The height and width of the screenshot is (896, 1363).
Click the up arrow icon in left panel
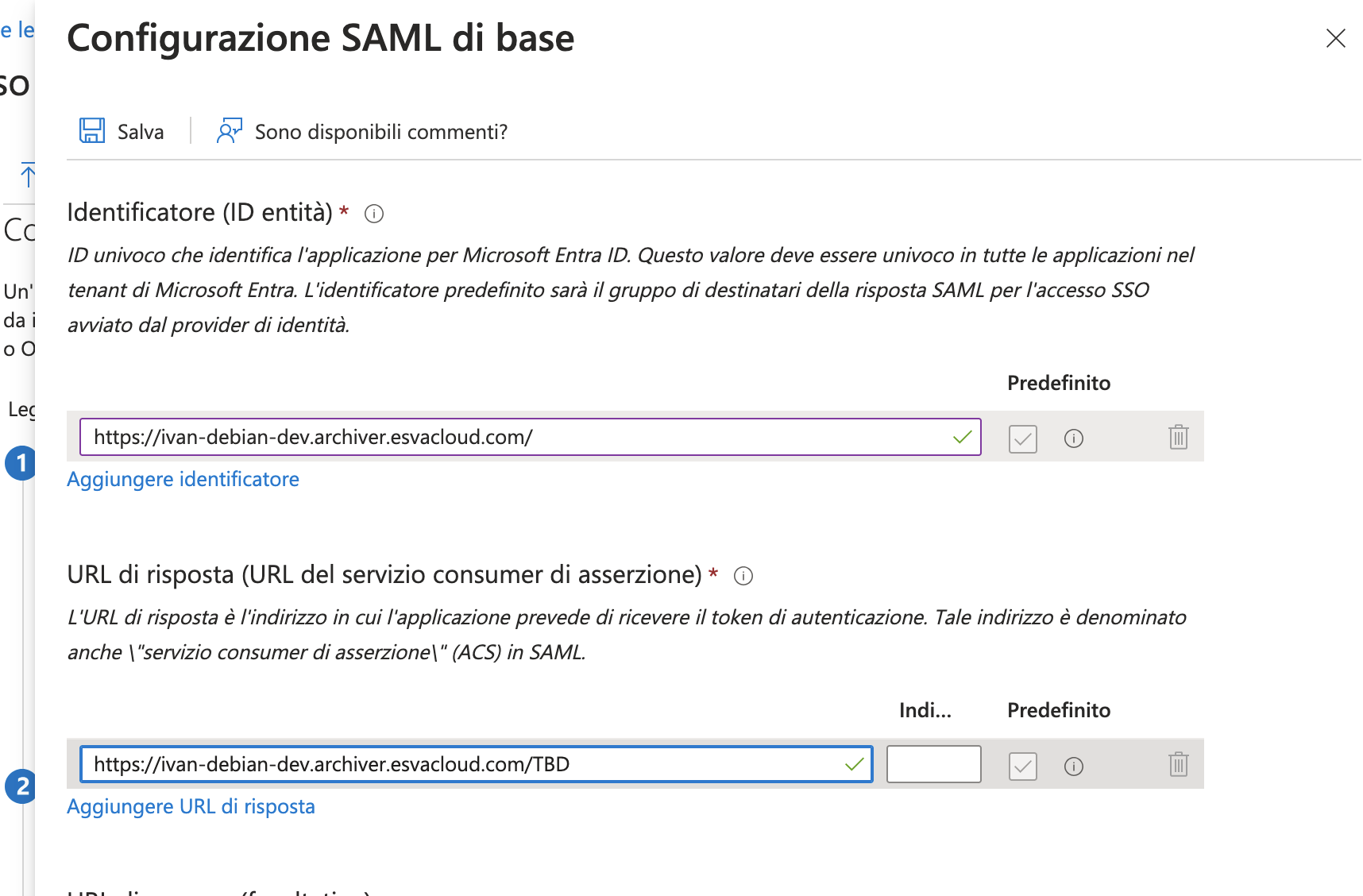point(28,175)
